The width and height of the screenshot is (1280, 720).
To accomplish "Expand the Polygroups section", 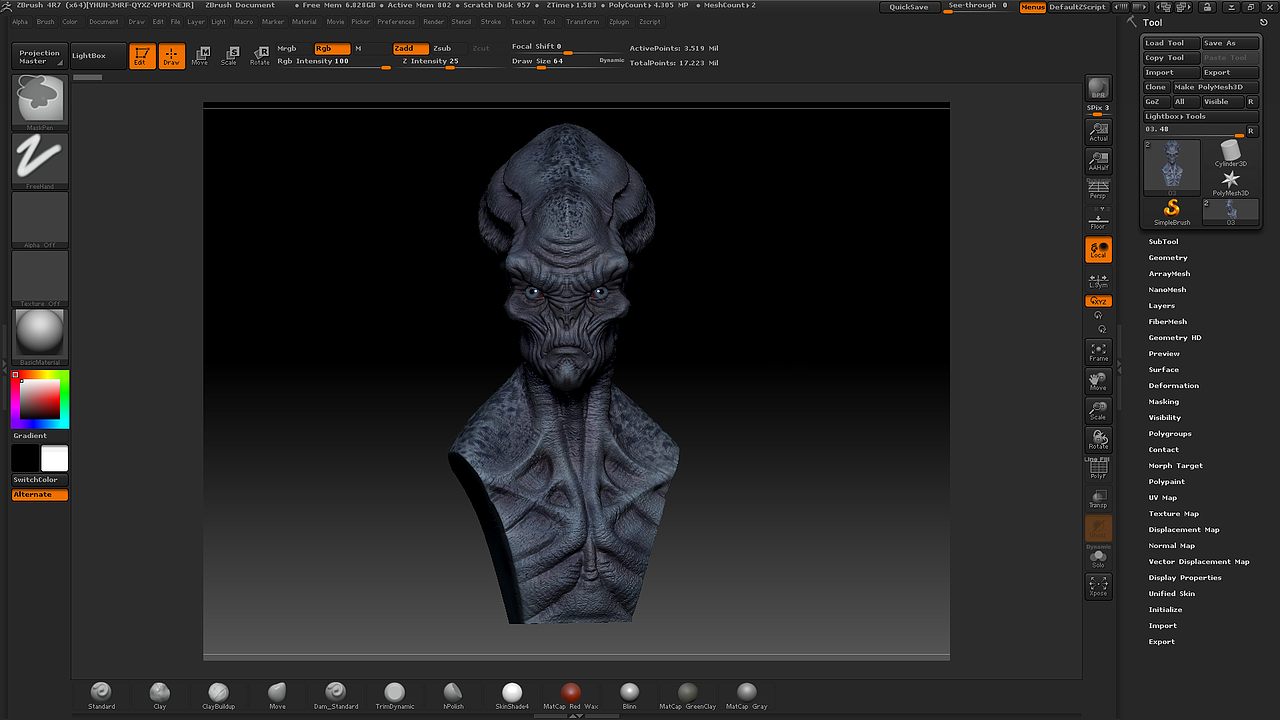I will coord(1170,434).
